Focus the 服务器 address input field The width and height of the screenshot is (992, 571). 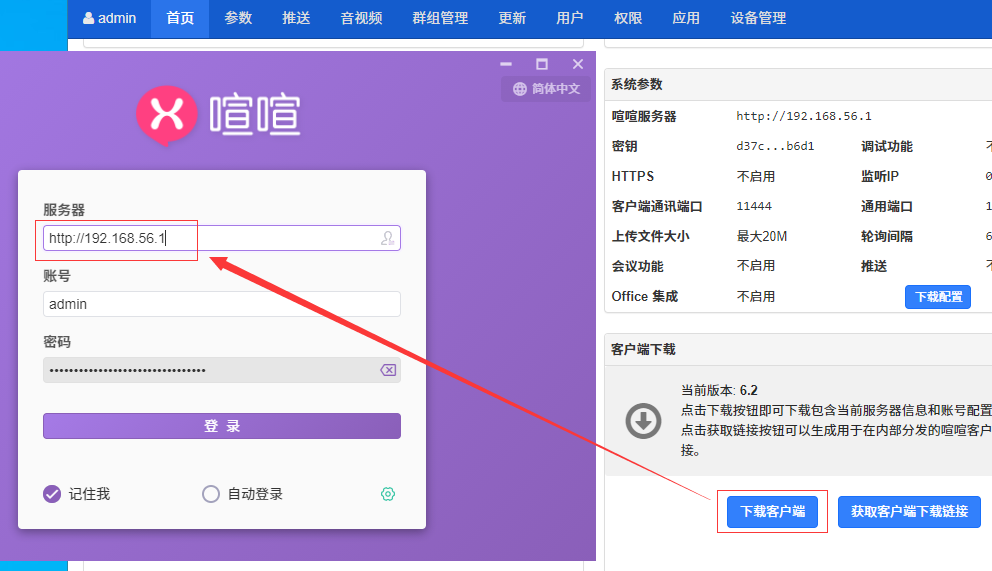pyautogui.click(x=221, y=238)
